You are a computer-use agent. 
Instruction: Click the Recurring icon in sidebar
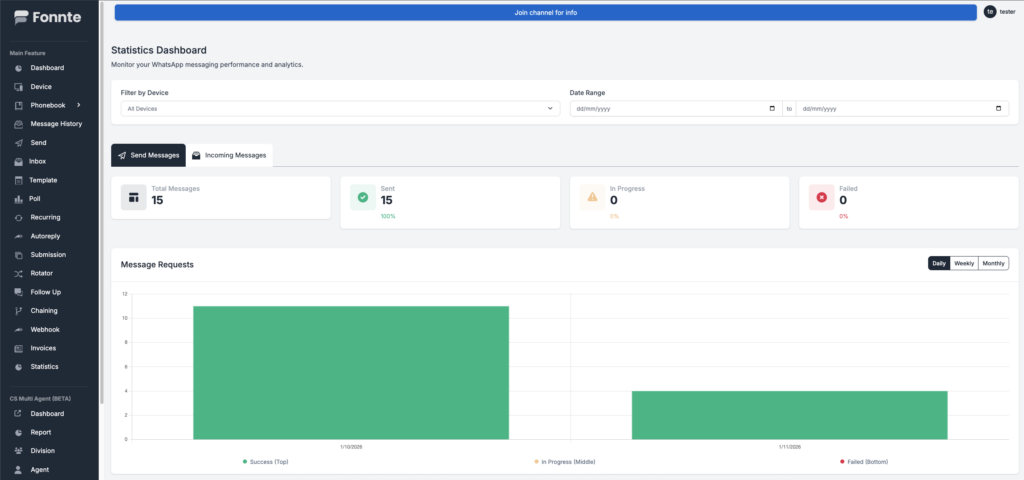(19, 217)
